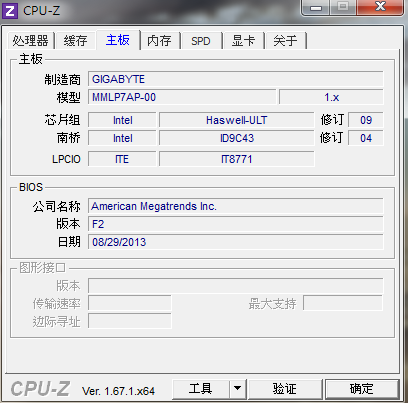Click the GIGABYTE manufacturer field
This screenshot has width=408, height=403.
tap(236, 79)
